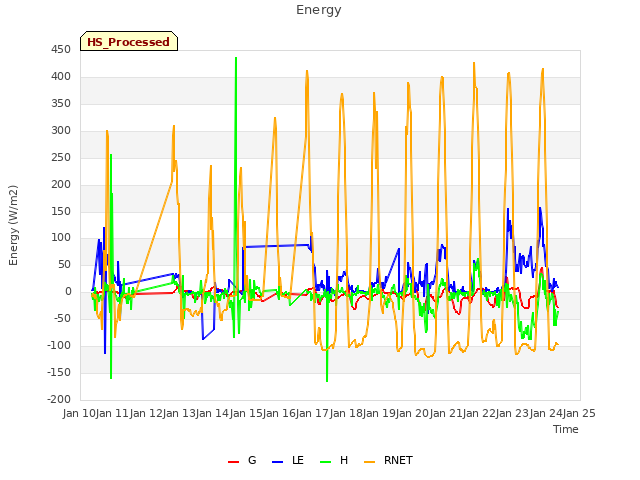Click the Jan 25 x-axis label
Viewport: 640px width, 480px height.
pyautogui.click(x=579, y=413)
